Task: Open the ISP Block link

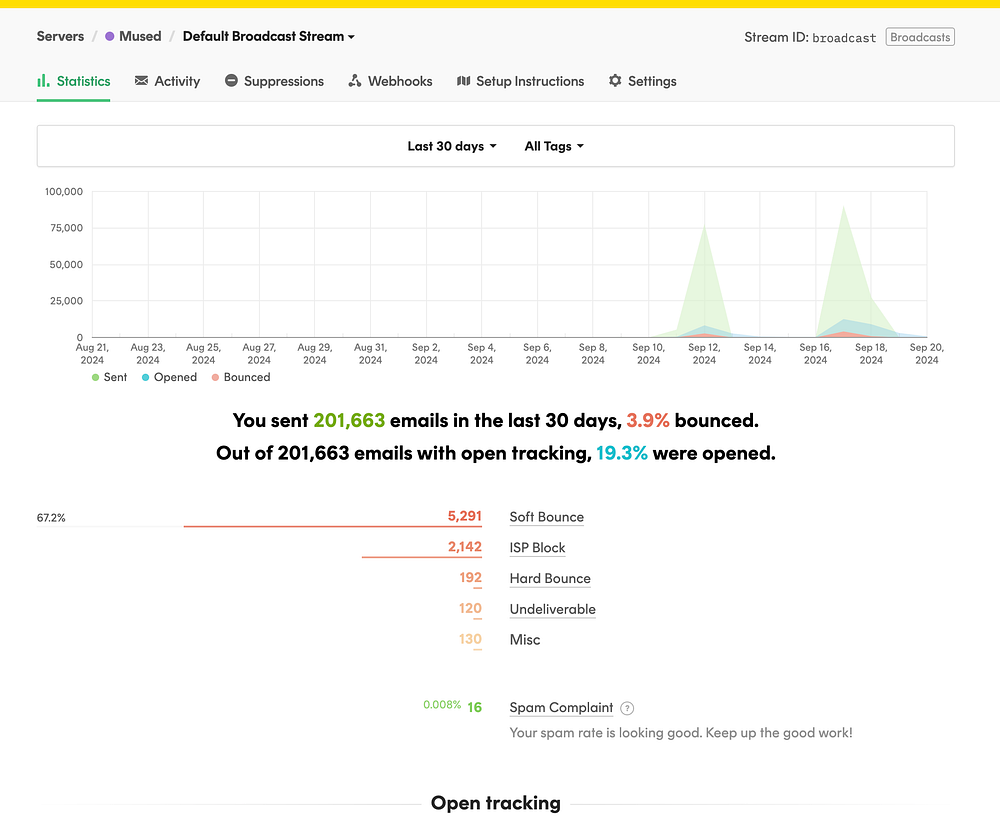Action: (537, 548)
